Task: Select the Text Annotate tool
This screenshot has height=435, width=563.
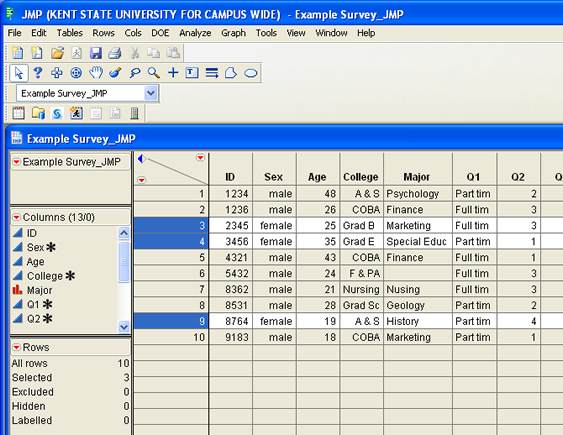Action: click(192, 73)
